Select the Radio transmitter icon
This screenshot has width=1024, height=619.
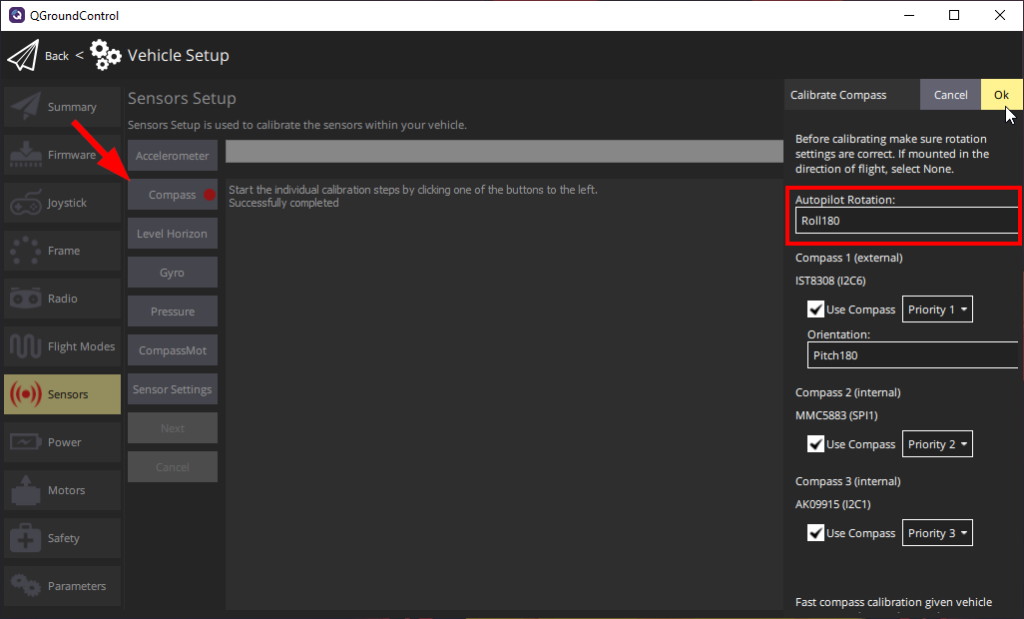click(x=25, y=299)
